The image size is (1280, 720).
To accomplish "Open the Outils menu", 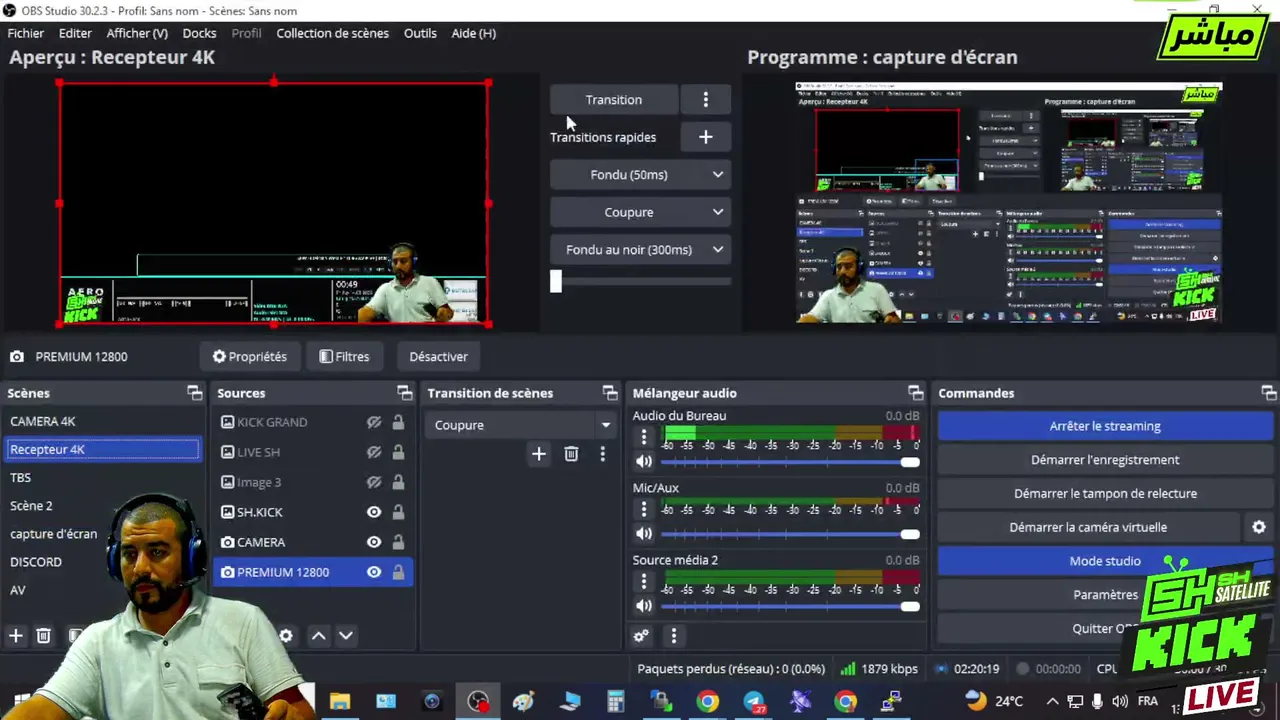I will (x=420, y=33).
